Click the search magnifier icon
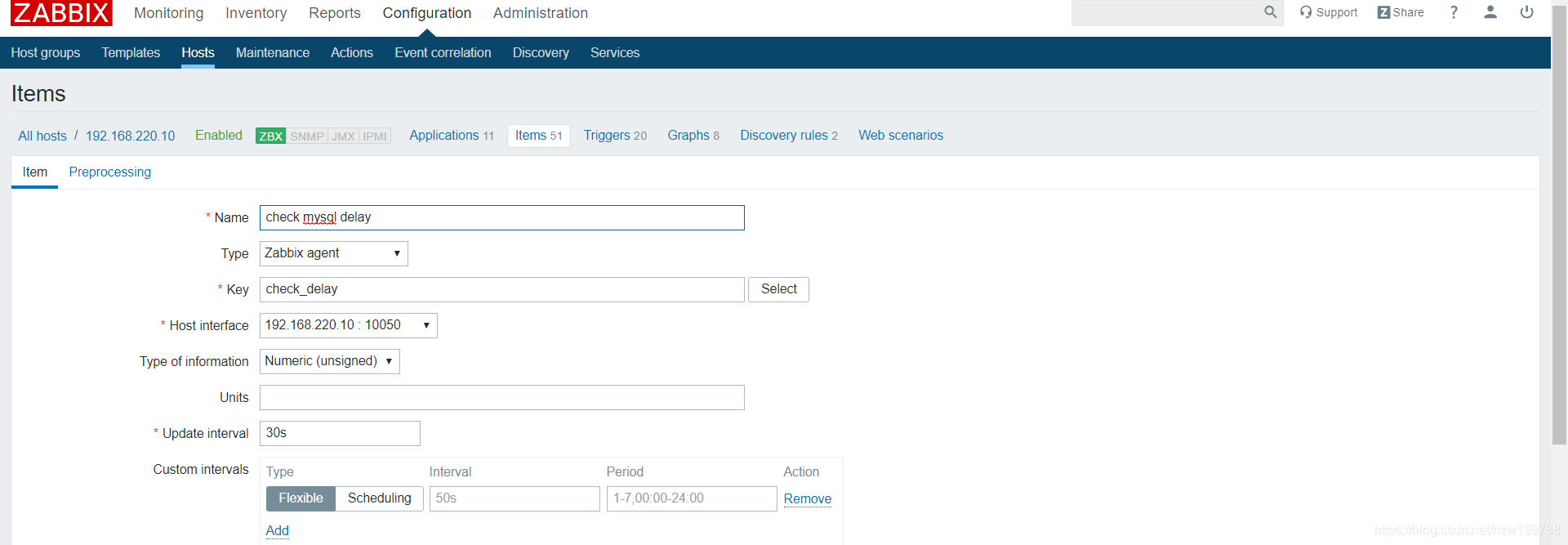This screenshot has width=1568, height=545. click(1270, 12)
